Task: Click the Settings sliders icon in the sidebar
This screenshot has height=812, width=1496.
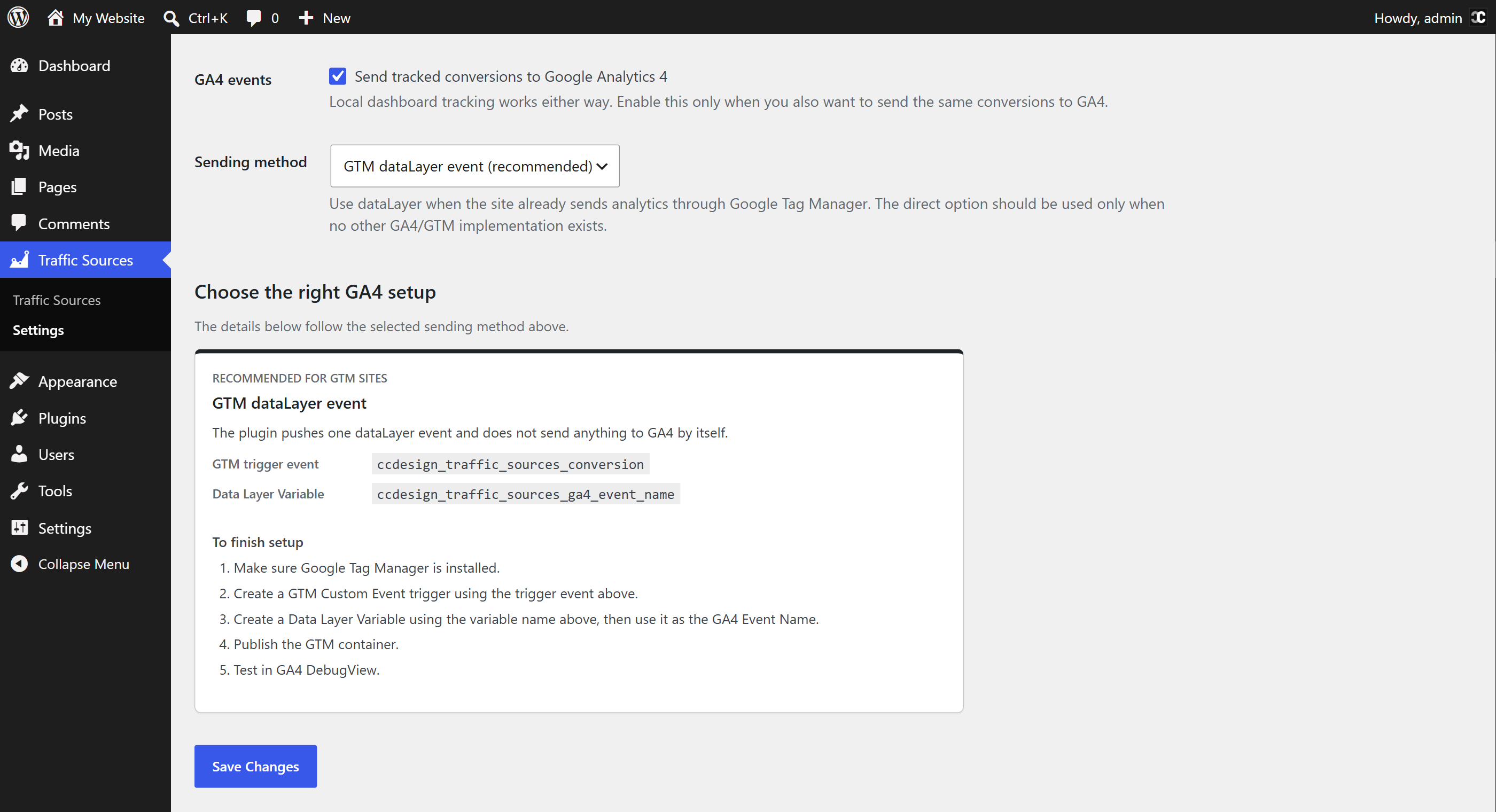Action: pyautogui.click(x=19, y=527)
